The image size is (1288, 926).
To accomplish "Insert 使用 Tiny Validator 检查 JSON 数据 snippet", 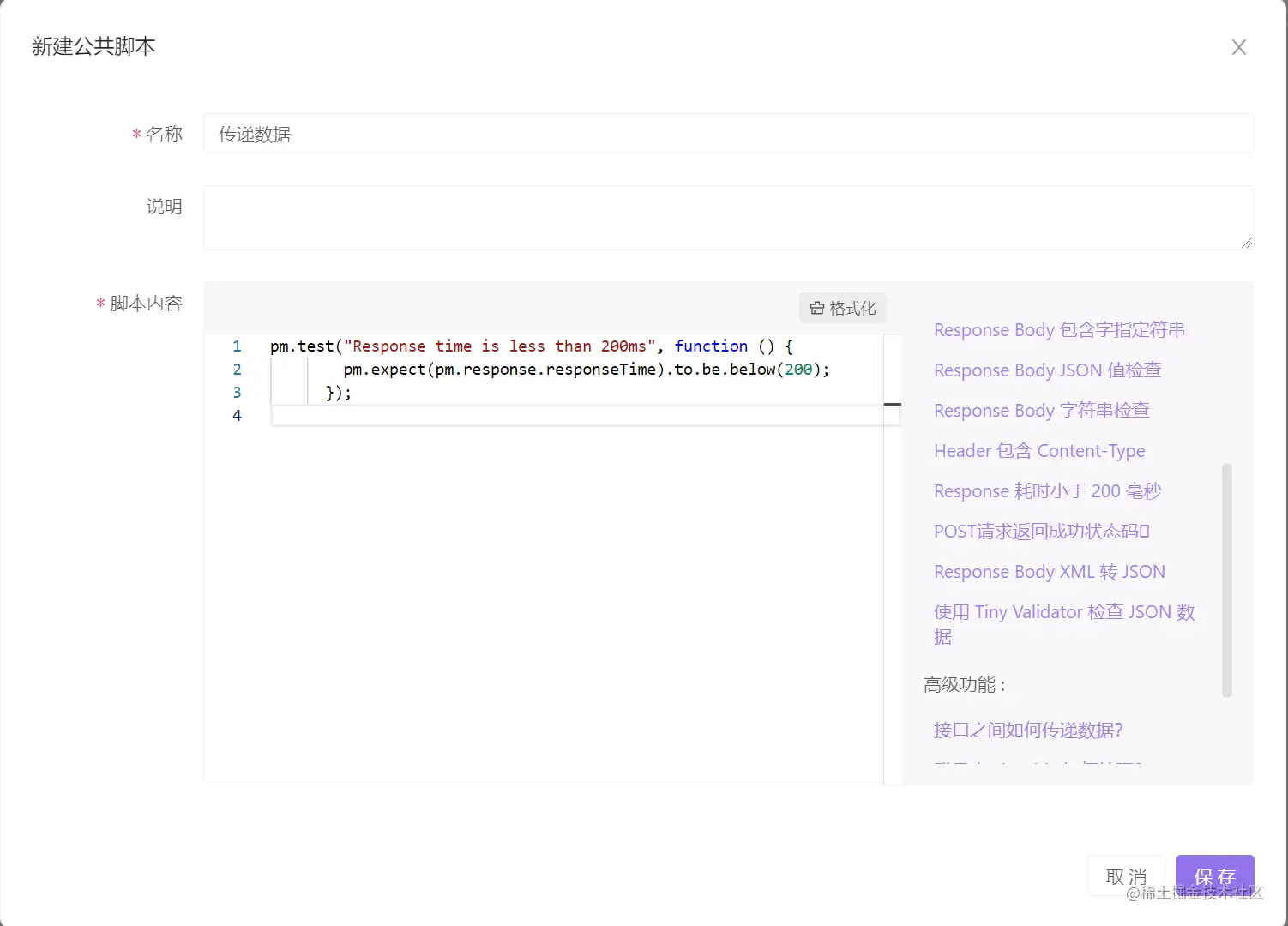I will pyautogui.click(x=1064, y=624).
